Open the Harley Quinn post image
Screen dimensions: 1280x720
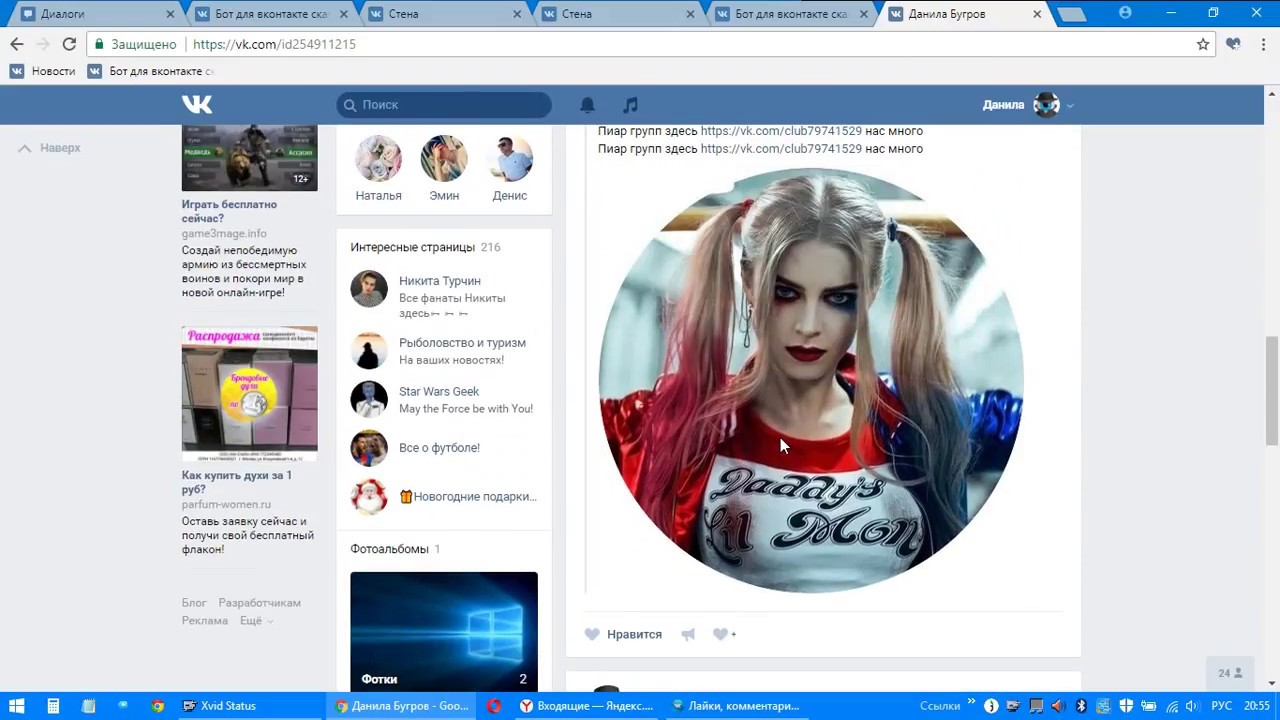811,380
